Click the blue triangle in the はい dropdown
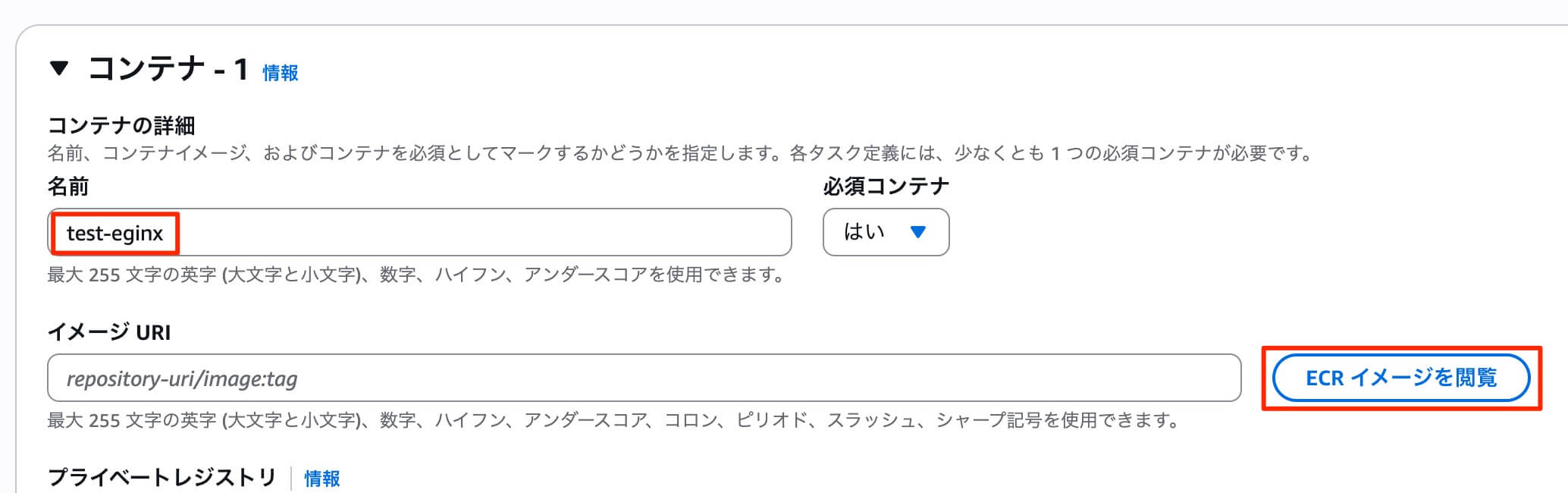1568x493 pixels. (919, 233)
